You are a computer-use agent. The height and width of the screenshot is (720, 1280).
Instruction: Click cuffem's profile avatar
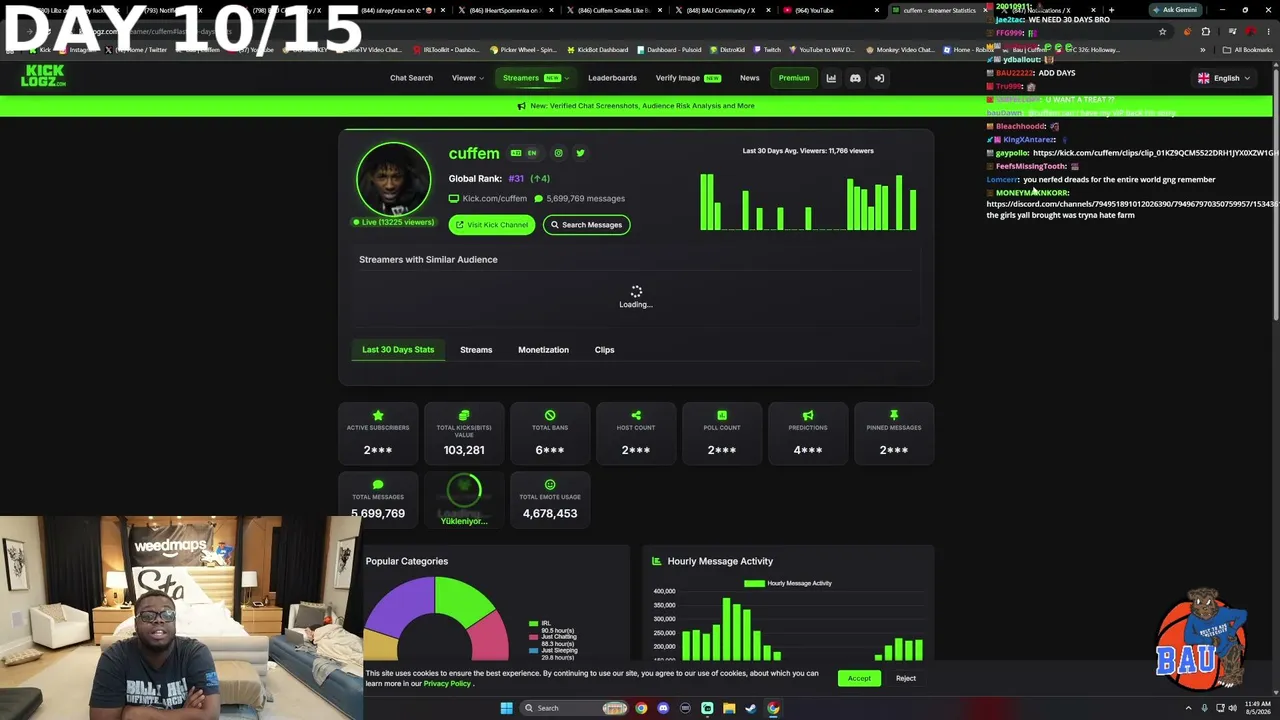pyautogui.click(x=394, y=179)
